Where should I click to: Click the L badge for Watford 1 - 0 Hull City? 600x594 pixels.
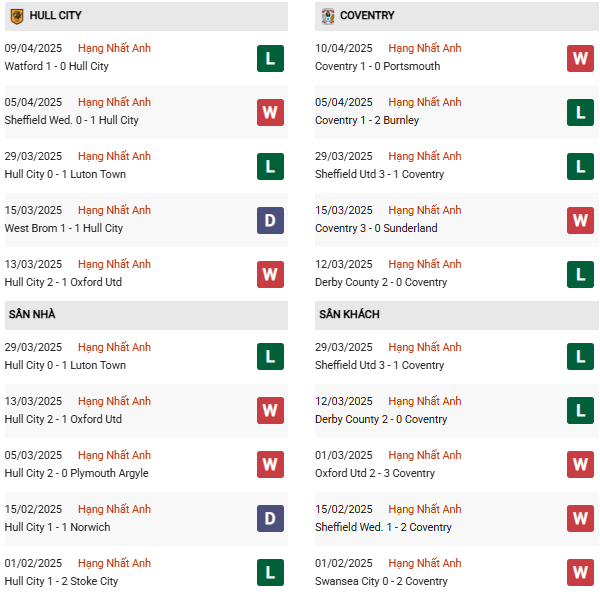[x=270, y=58]
